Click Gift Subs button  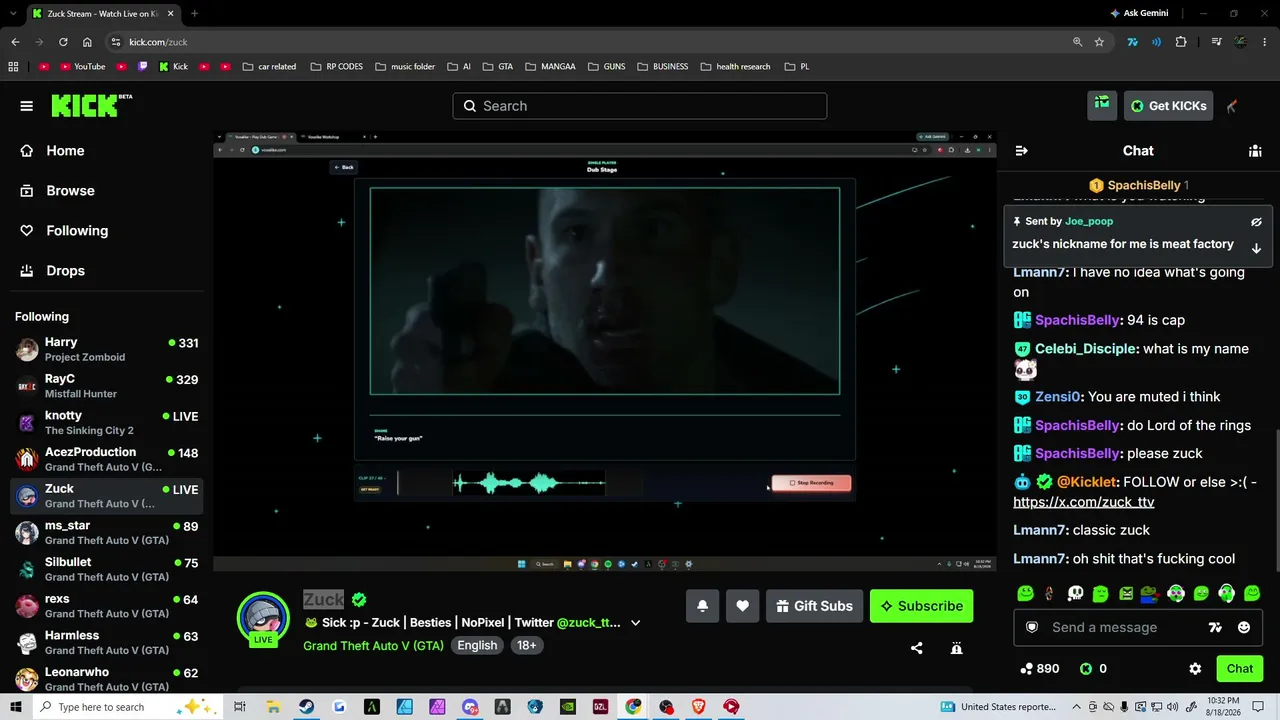pos(815,606)
